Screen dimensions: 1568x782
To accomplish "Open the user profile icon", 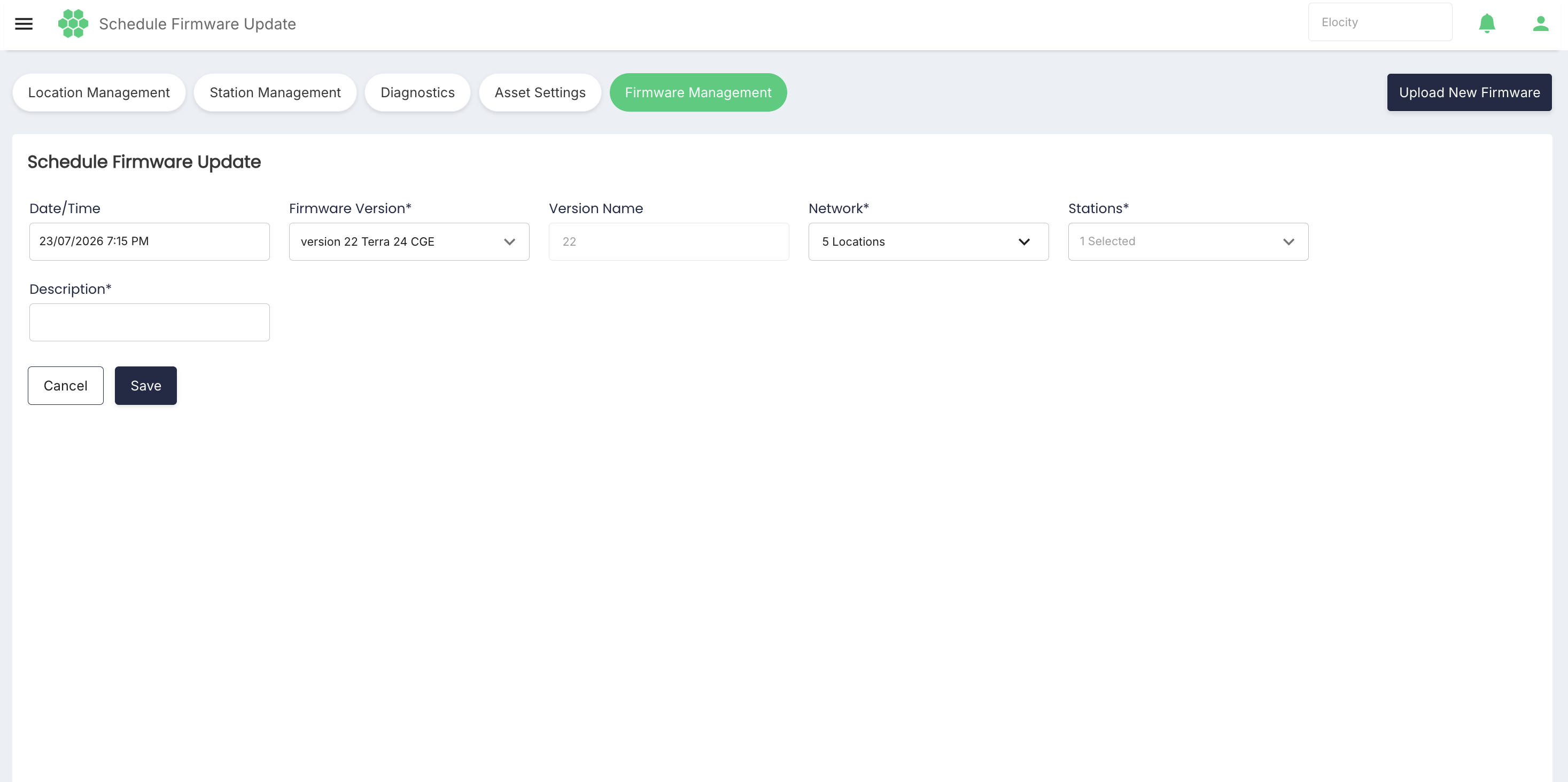I will [1540, 23].
